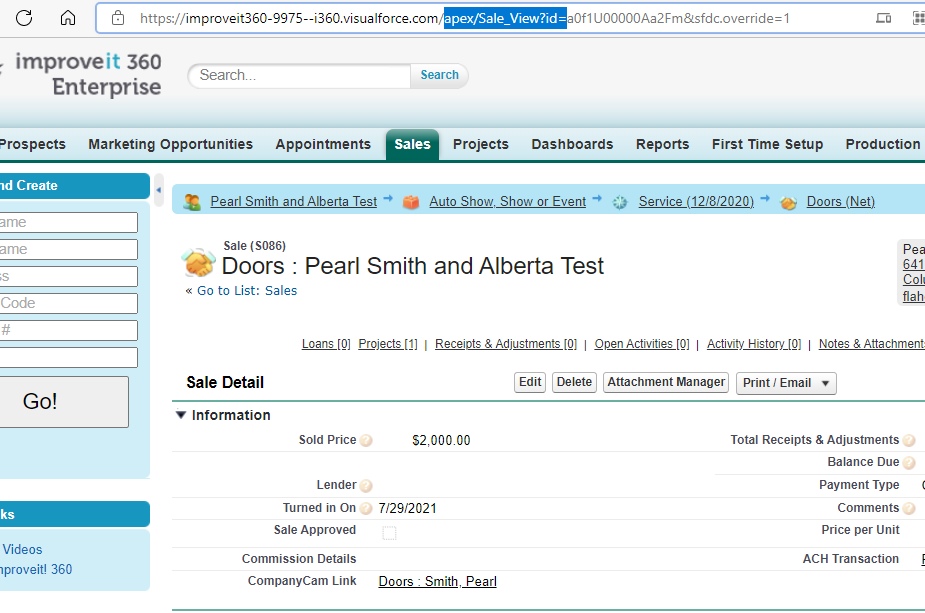Open the Reports tab
This screenshot has width=925, height=613.
662,145
